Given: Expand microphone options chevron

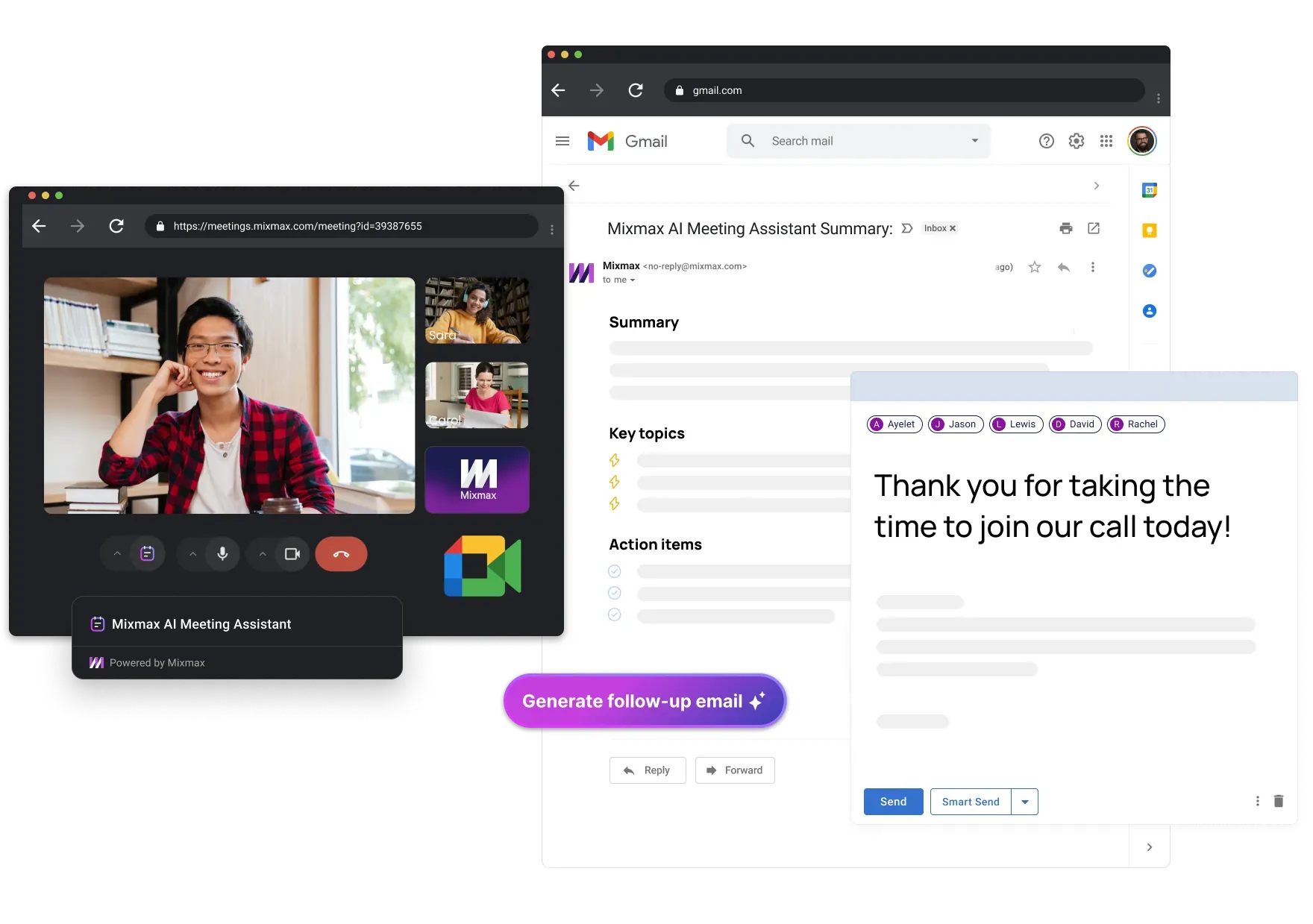Looking at the screenshot, I should [x=192, y=554].
